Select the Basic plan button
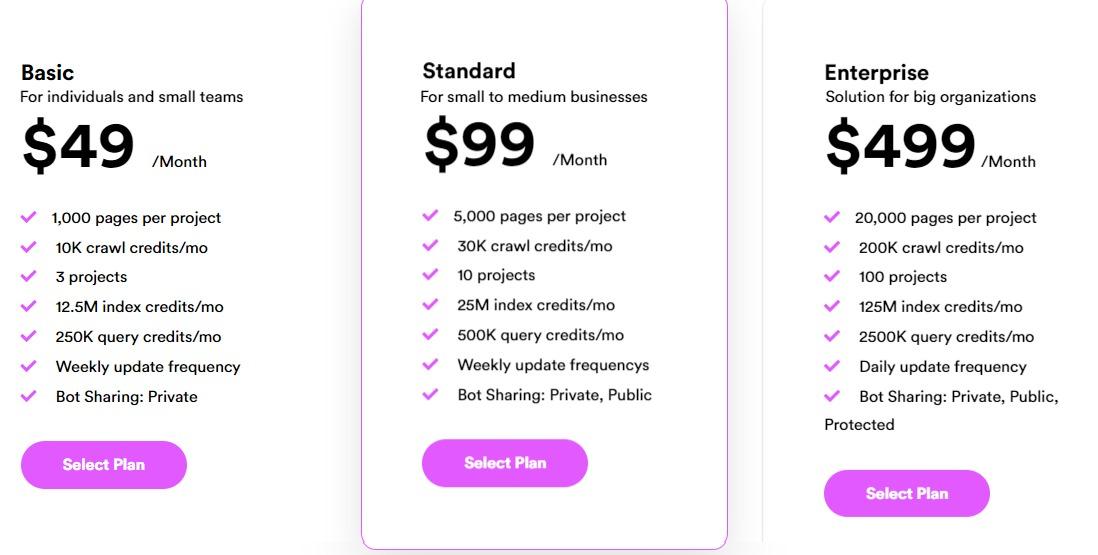The height and width of the screenshot is (555, 1098). tap(104, 465)
